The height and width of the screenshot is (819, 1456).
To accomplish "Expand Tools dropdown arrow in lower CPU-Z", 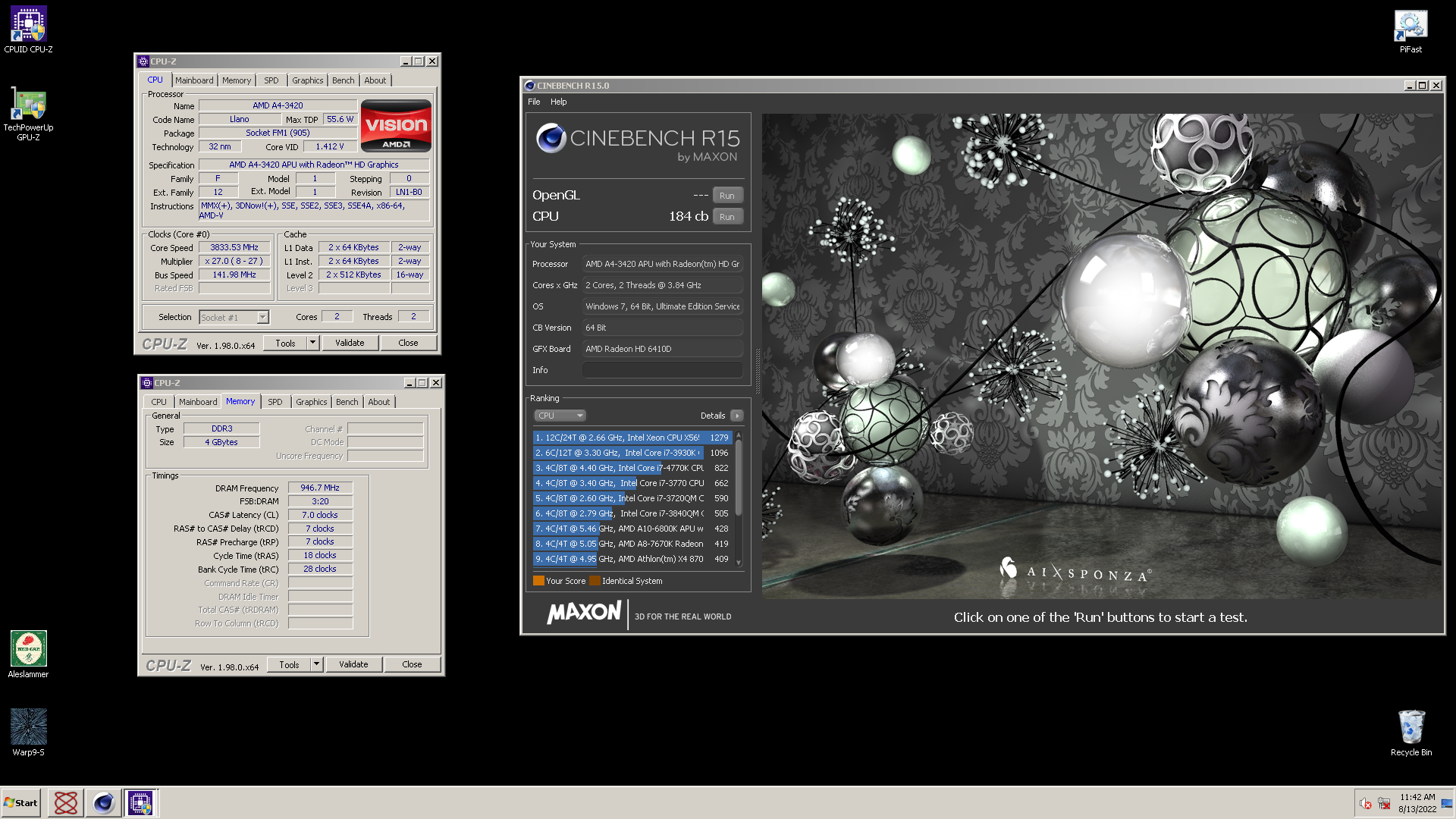I will coord(316,664).
